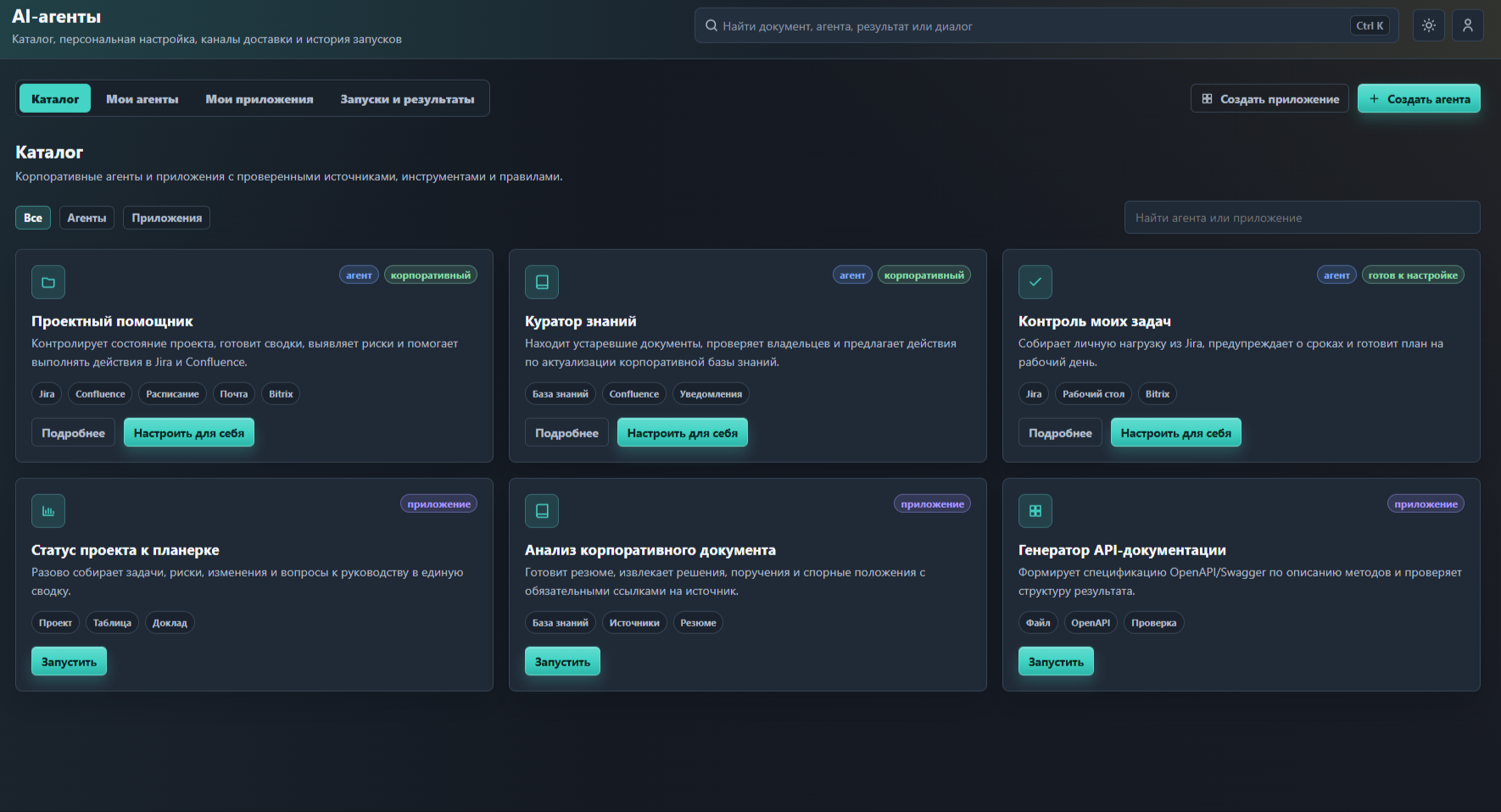This screenshot has height=812, width=1501.
Task: Open the Проектный помощник card title
Action: (112, 321)
